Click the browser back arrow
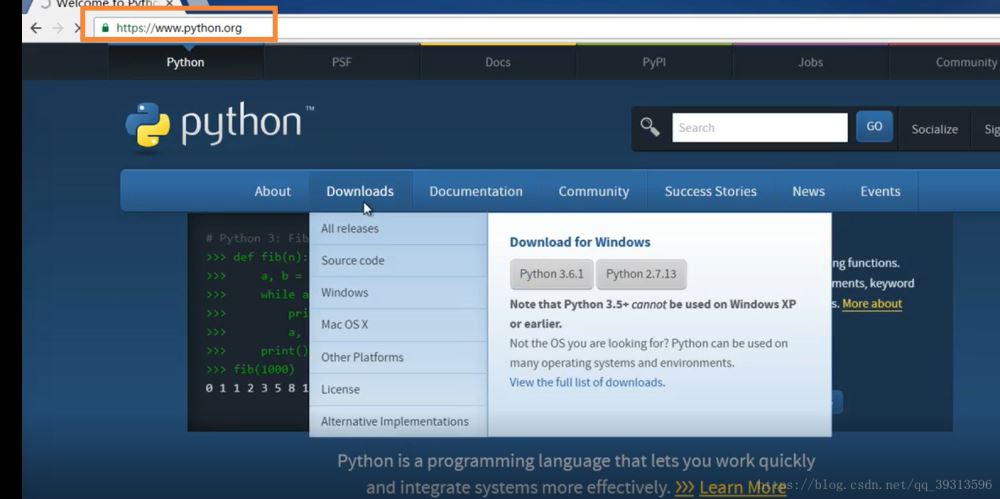 click(x=36, y=28)
